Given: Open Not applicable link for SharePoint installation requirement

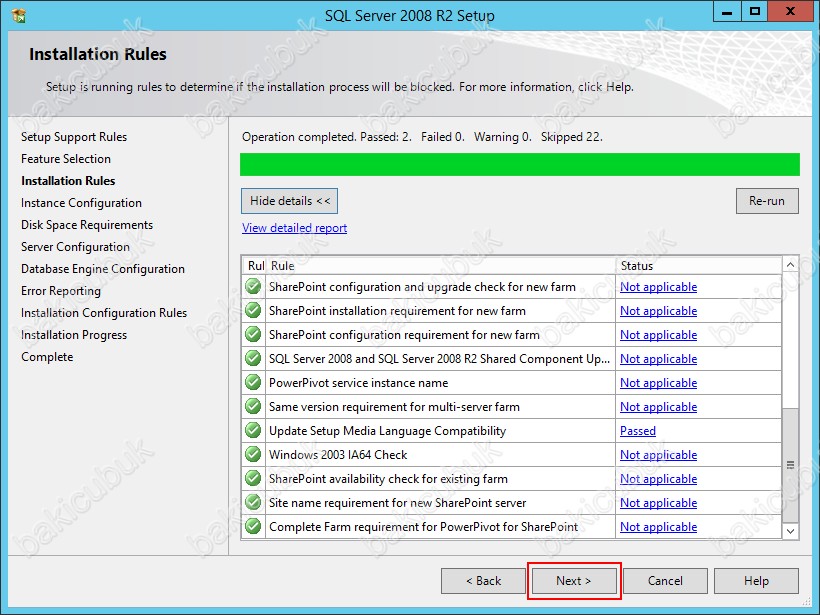Looking at the screenshot, I should (658, 311).
